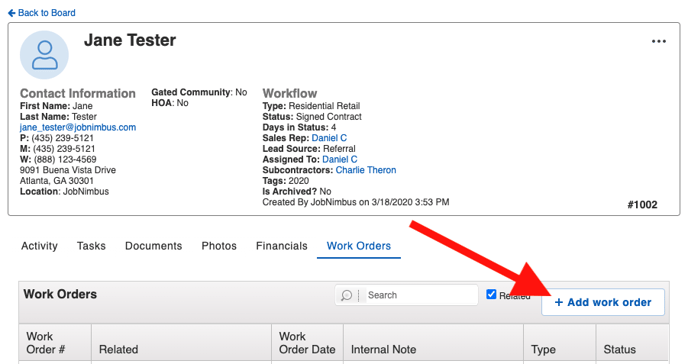Open the Tasks tab
Screen dimensions: 688x364
click(91, 246)
